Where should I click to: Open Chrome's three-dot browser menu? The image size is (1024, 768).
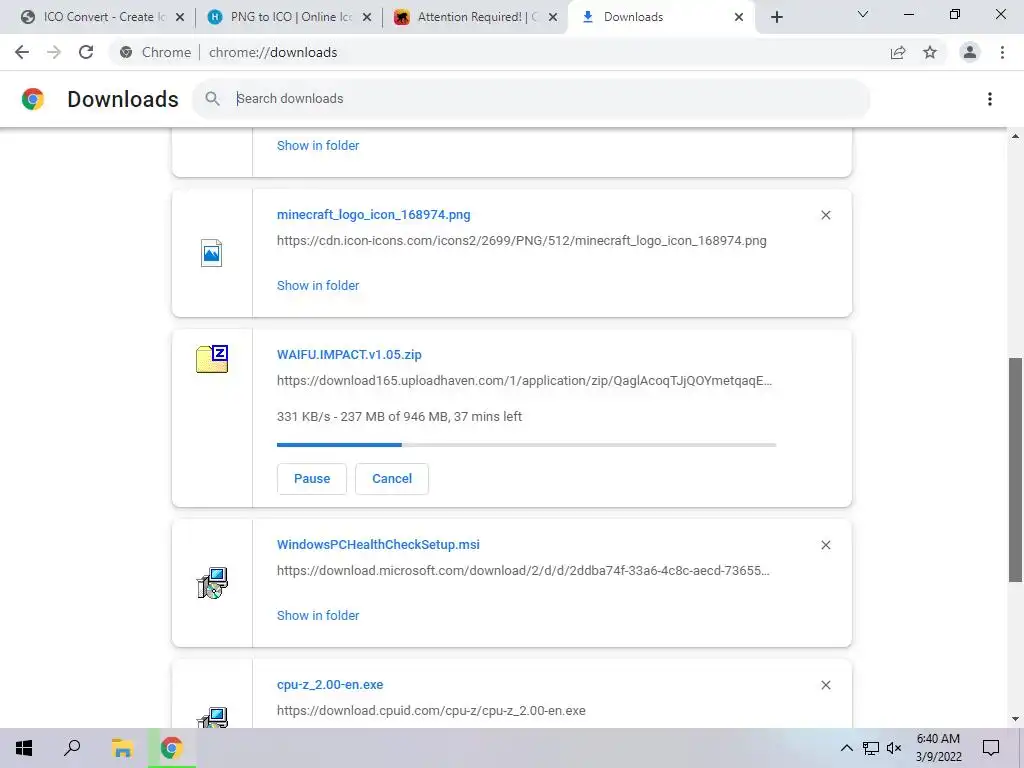tap(1002, 52)
